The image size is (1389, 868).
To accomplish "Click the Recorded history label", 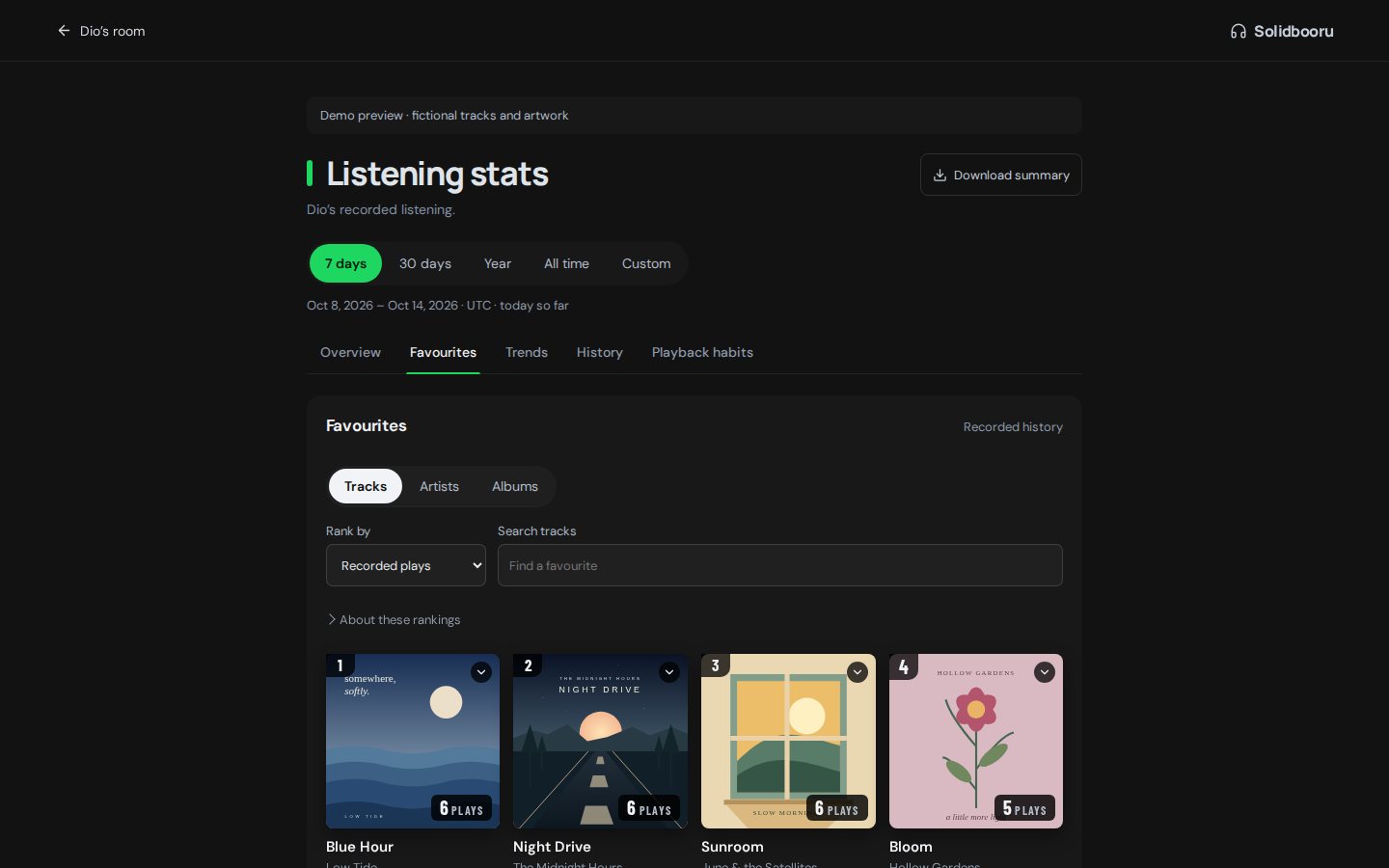I will click(x=1013, y=427).
